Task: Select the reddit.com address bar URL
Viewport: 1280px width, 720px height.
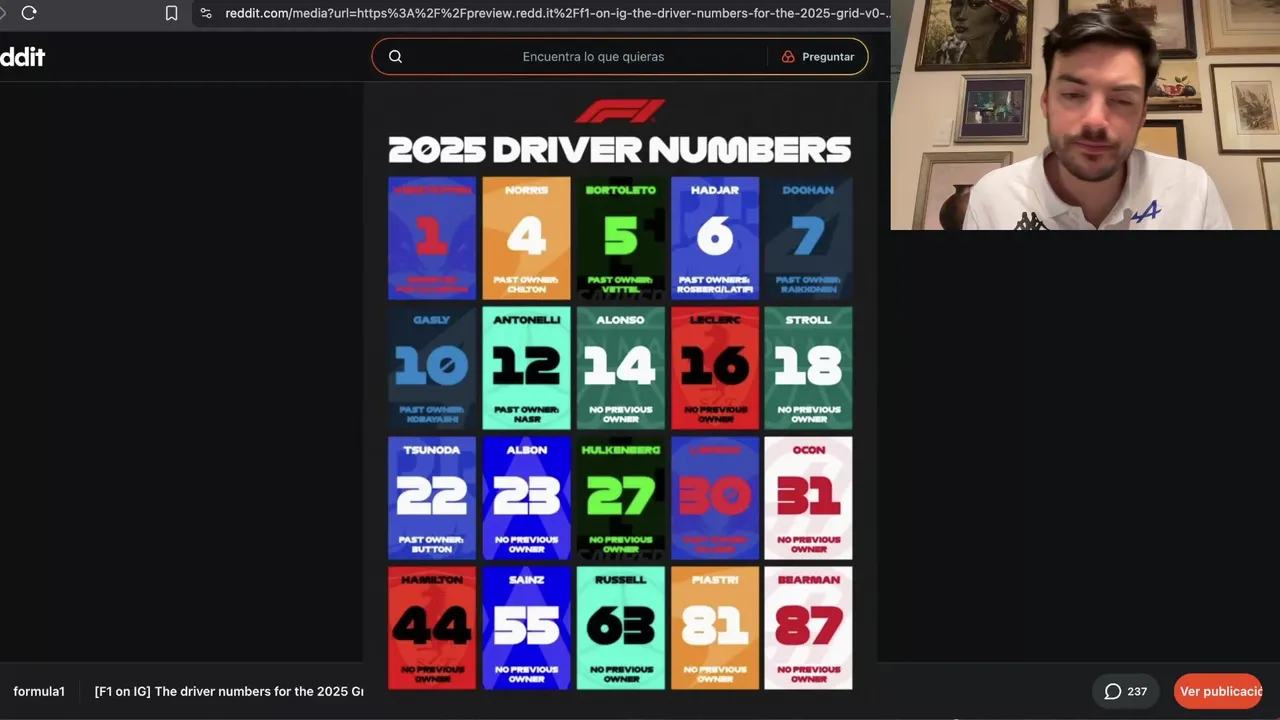Action: click(556, 13)
